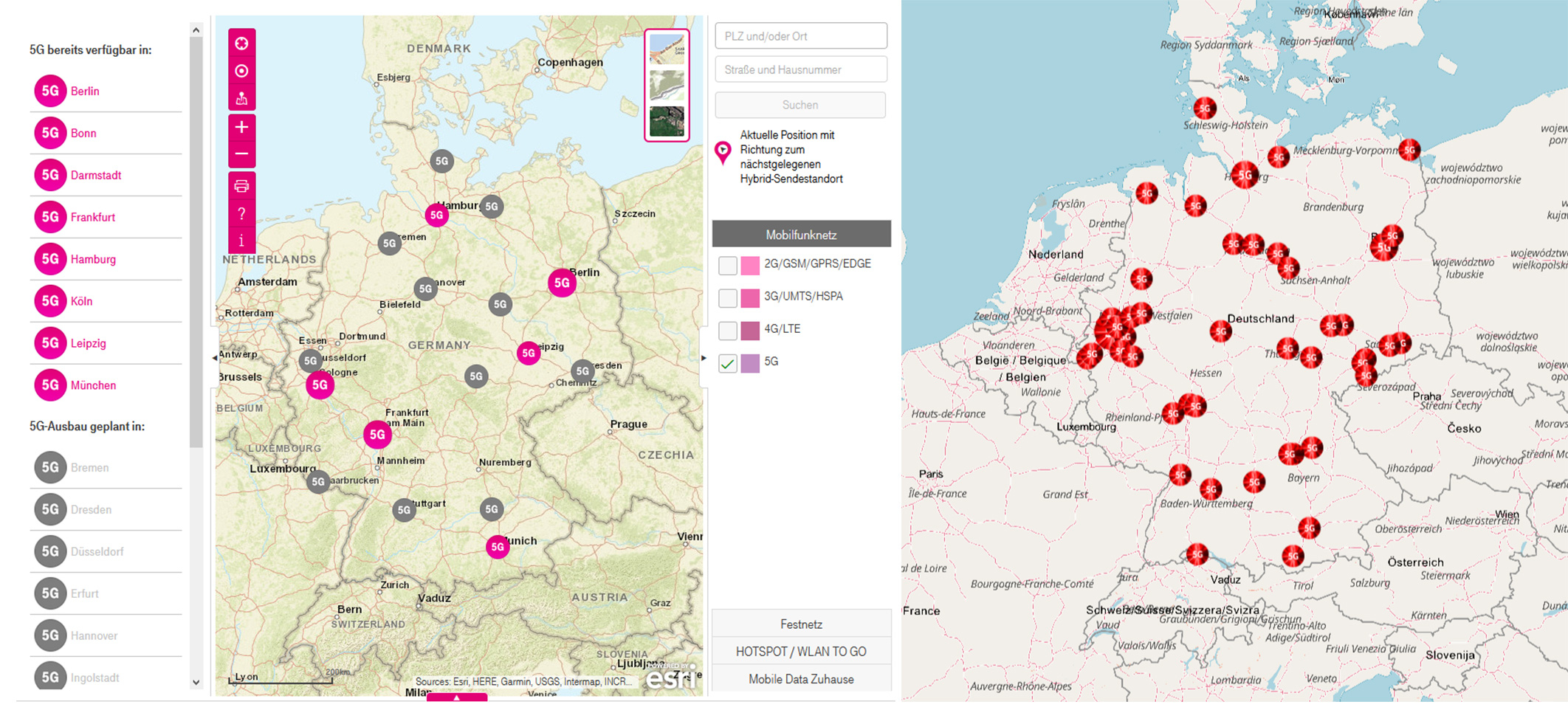The width and height of the screenshot is (1568, 710).
Task: Click the city list scrollbar down arrow
Action: pyautogui.click(x=196, y=683)
